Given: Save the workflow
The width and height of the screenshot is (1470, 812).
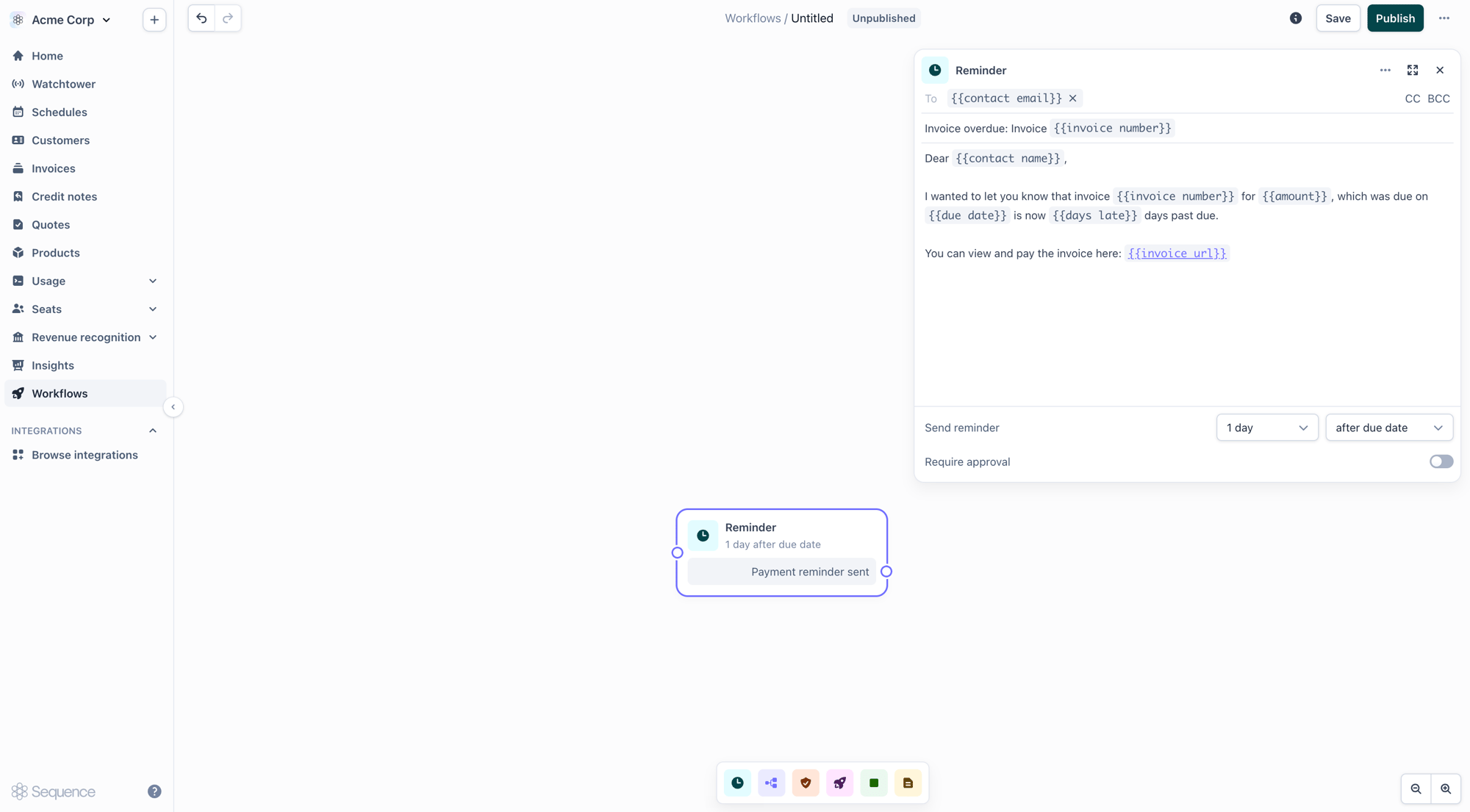Looking at the screenshot, I should coord(1338,18).
